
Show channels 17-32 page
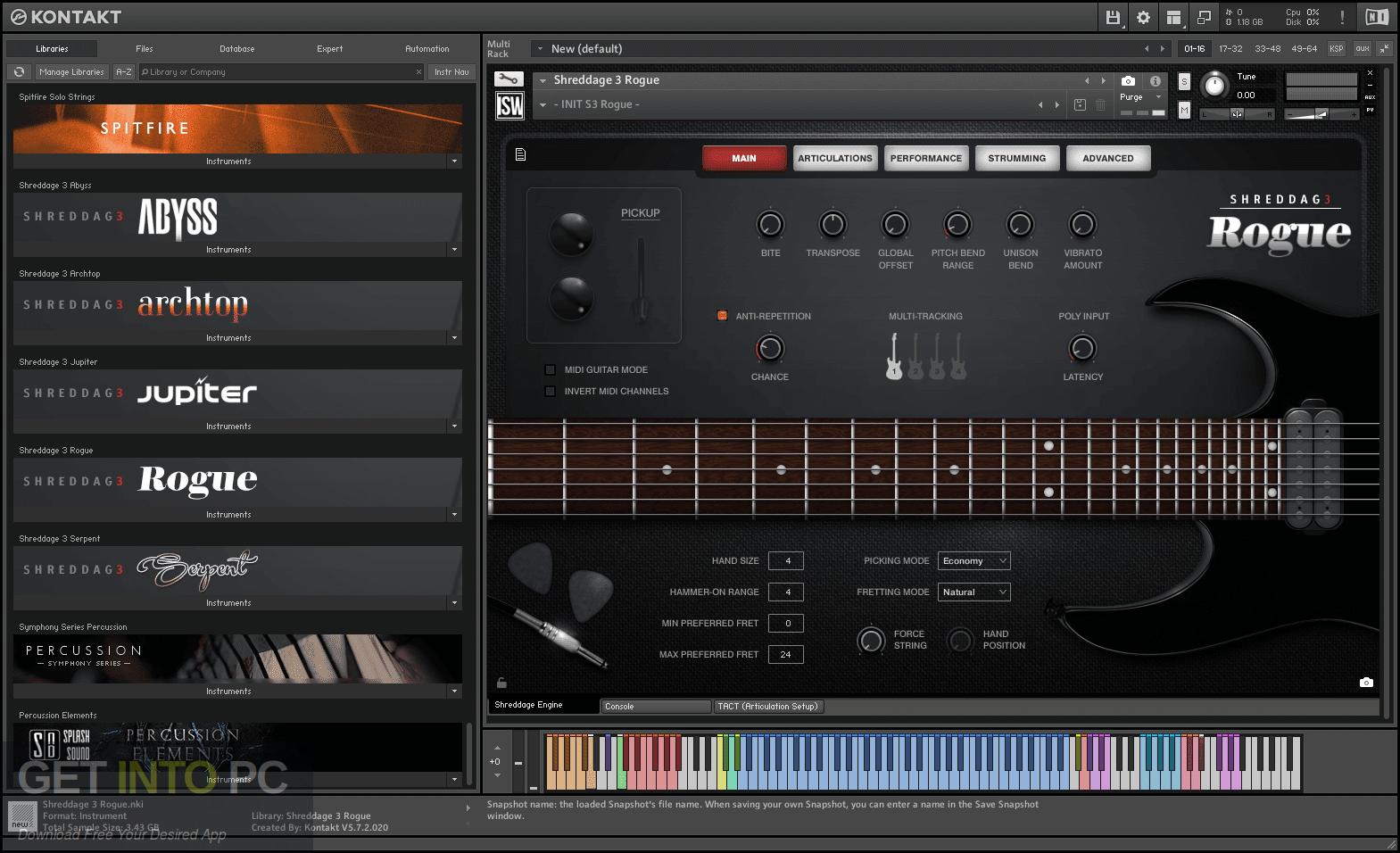[x=1230, y=48]
